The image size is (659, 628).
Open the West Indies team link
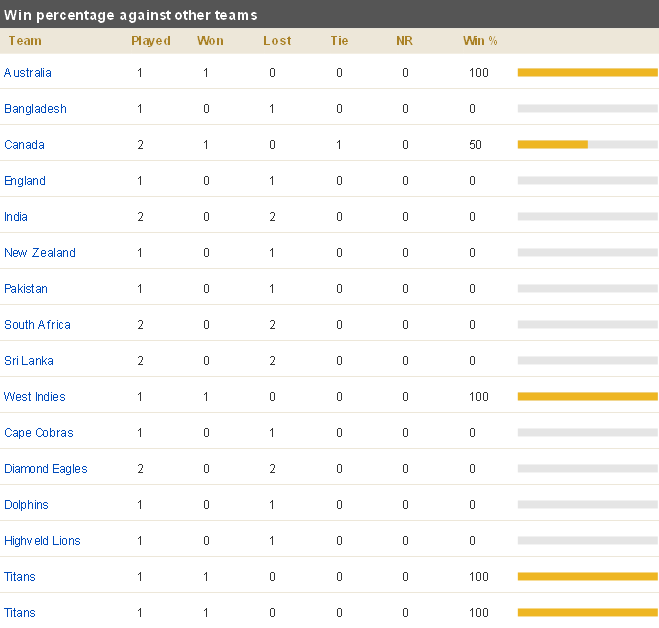click(34, 397)
